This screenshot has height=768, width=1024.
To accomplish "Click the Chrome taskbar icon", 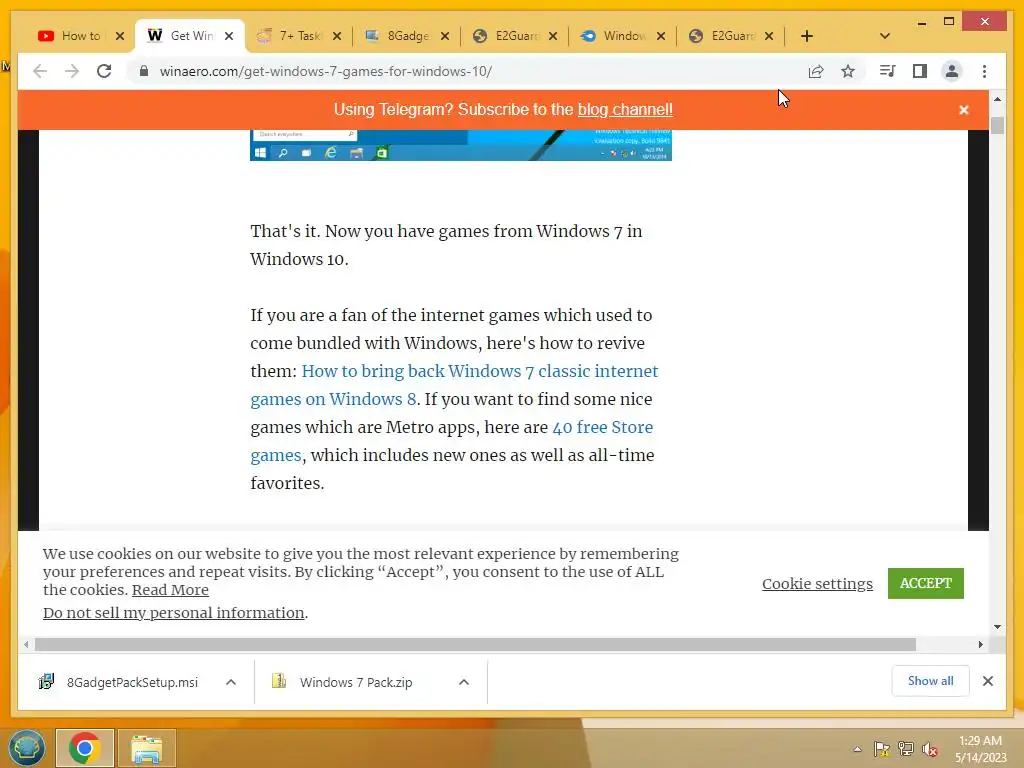I will [85, 748].
